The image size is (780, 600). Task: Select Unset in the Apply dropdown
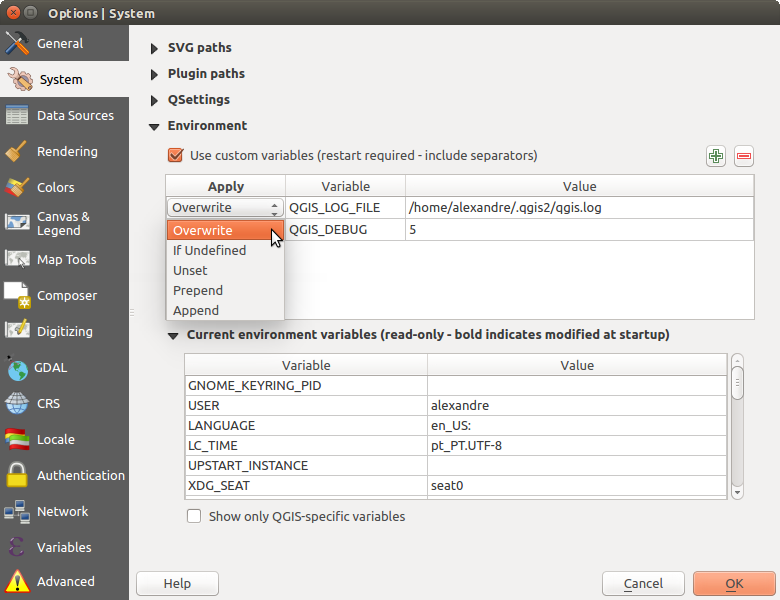pyautogui.click(x=190, y=270)
